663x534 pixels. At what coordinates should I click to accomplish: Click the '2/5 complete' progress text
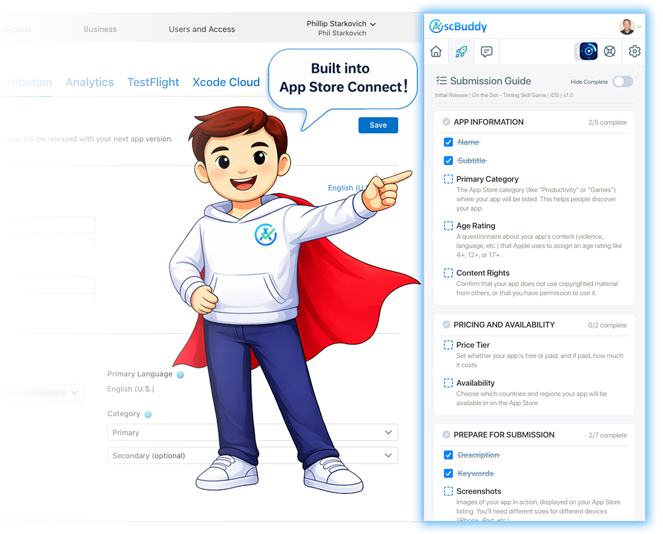[607, 123]
